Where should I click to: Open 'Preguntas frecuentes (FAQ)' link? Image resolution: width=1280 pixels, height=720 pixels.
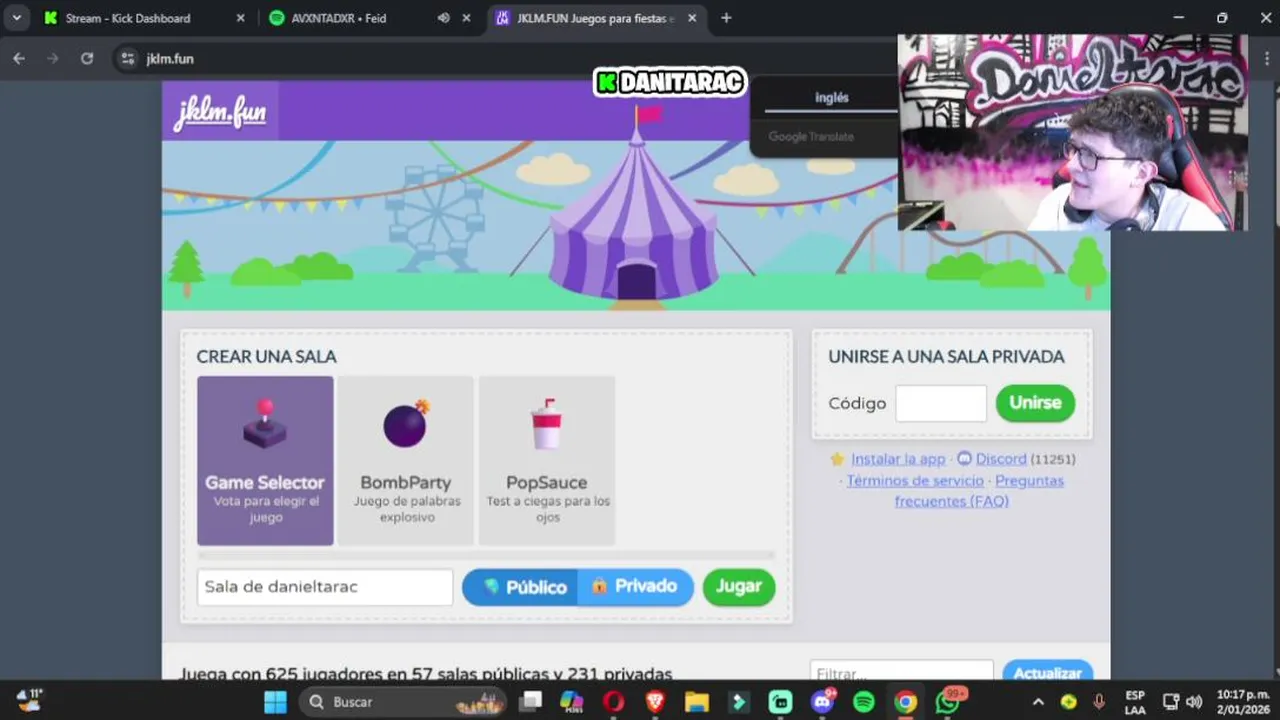tap(978, 491)
